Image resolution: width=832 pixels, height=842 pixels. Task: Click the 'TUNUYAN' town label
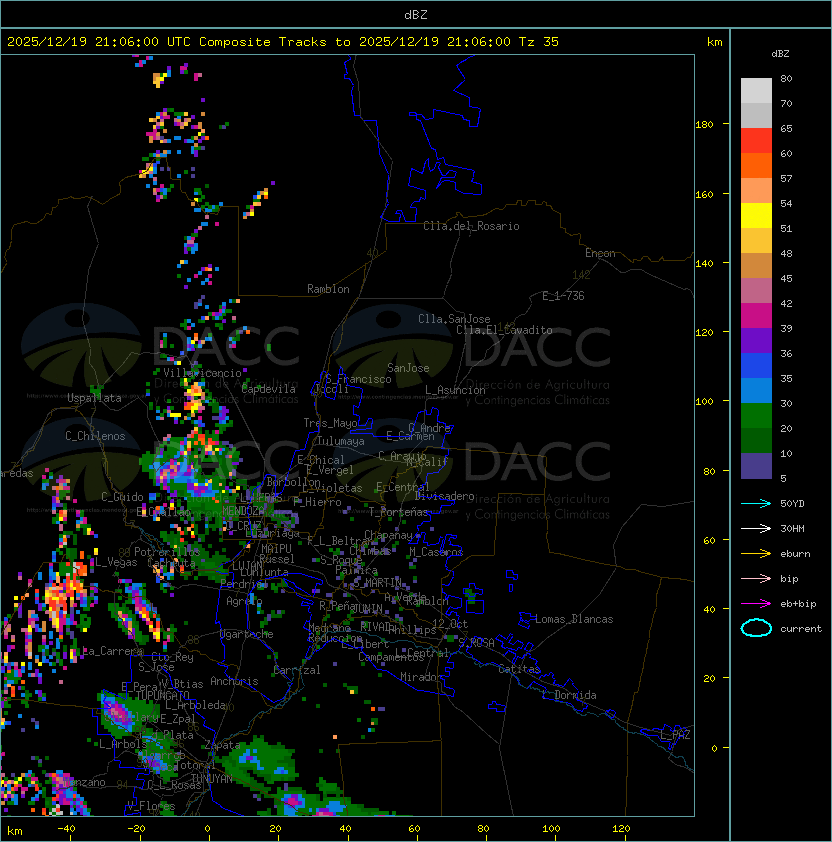click(212, 779)
